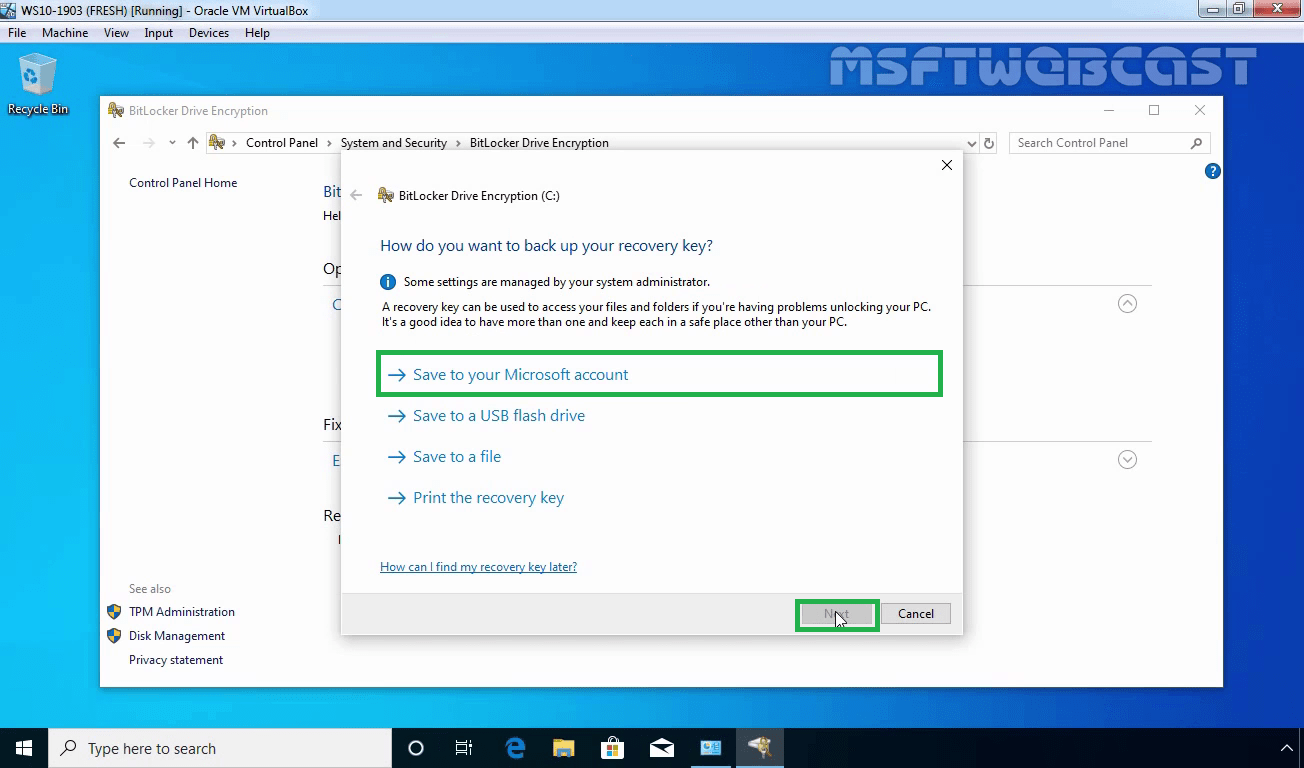Refresh the Control Panel view
Viewport: 1304px width, 768px height.
click(x=988, y=143)
